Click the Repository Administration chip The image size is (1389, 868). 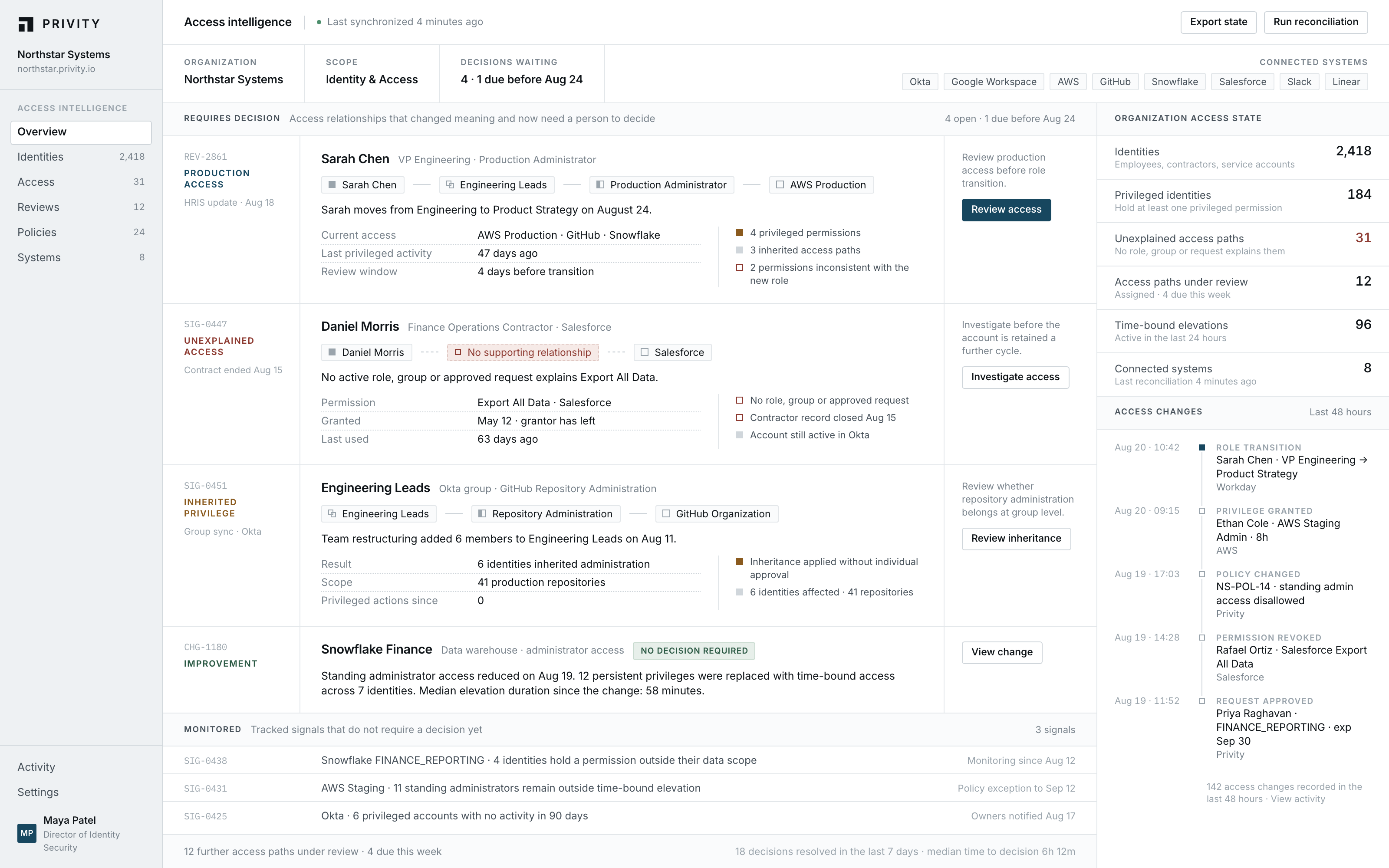(546, 514)
